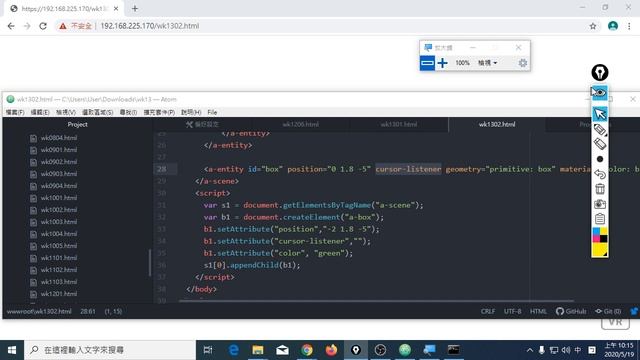
Task: Zoom in with Magnifier plus button
Action: [x=442, y=63]
